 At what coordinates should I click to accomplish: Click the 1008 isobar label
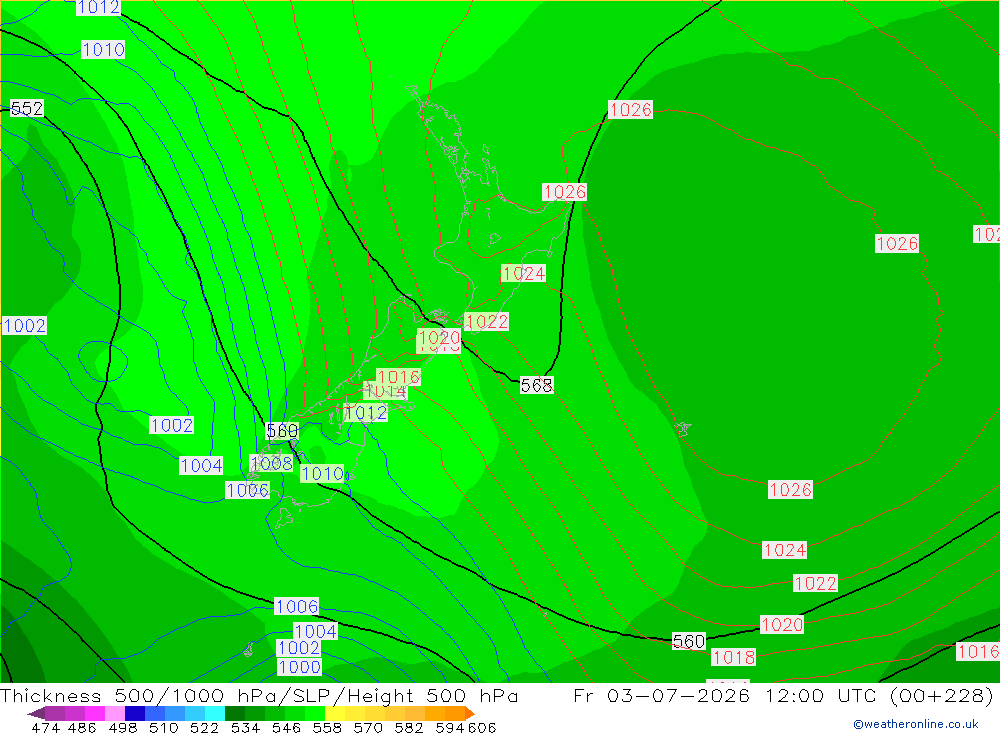[x=272, y=463]
